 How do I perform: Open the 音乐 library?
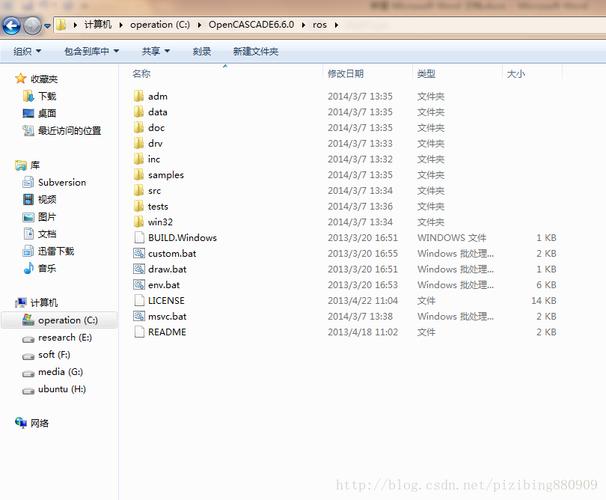tap(47, 268)
